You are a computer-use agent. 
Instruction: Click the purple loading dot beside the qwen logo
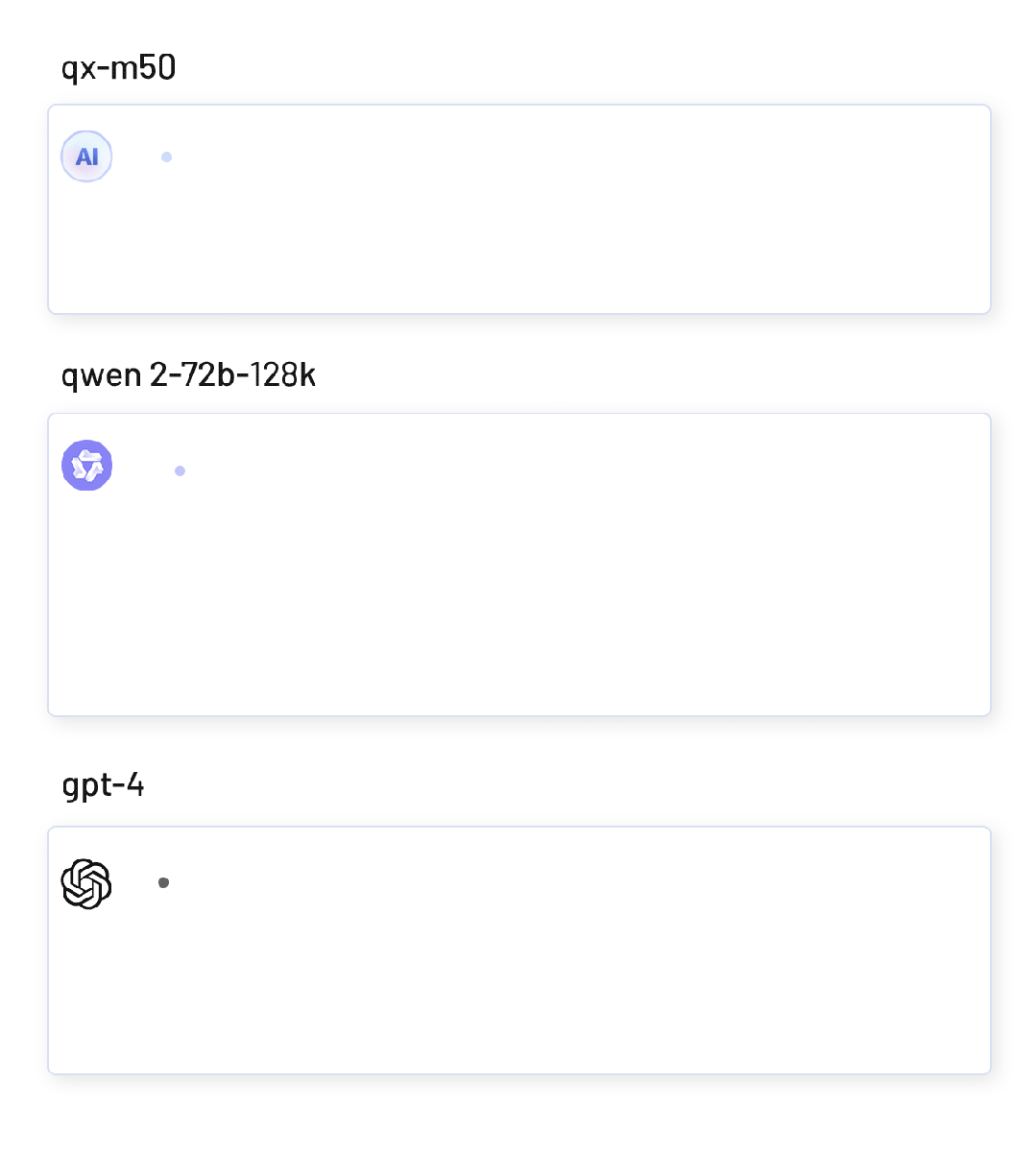coord(180,470)
